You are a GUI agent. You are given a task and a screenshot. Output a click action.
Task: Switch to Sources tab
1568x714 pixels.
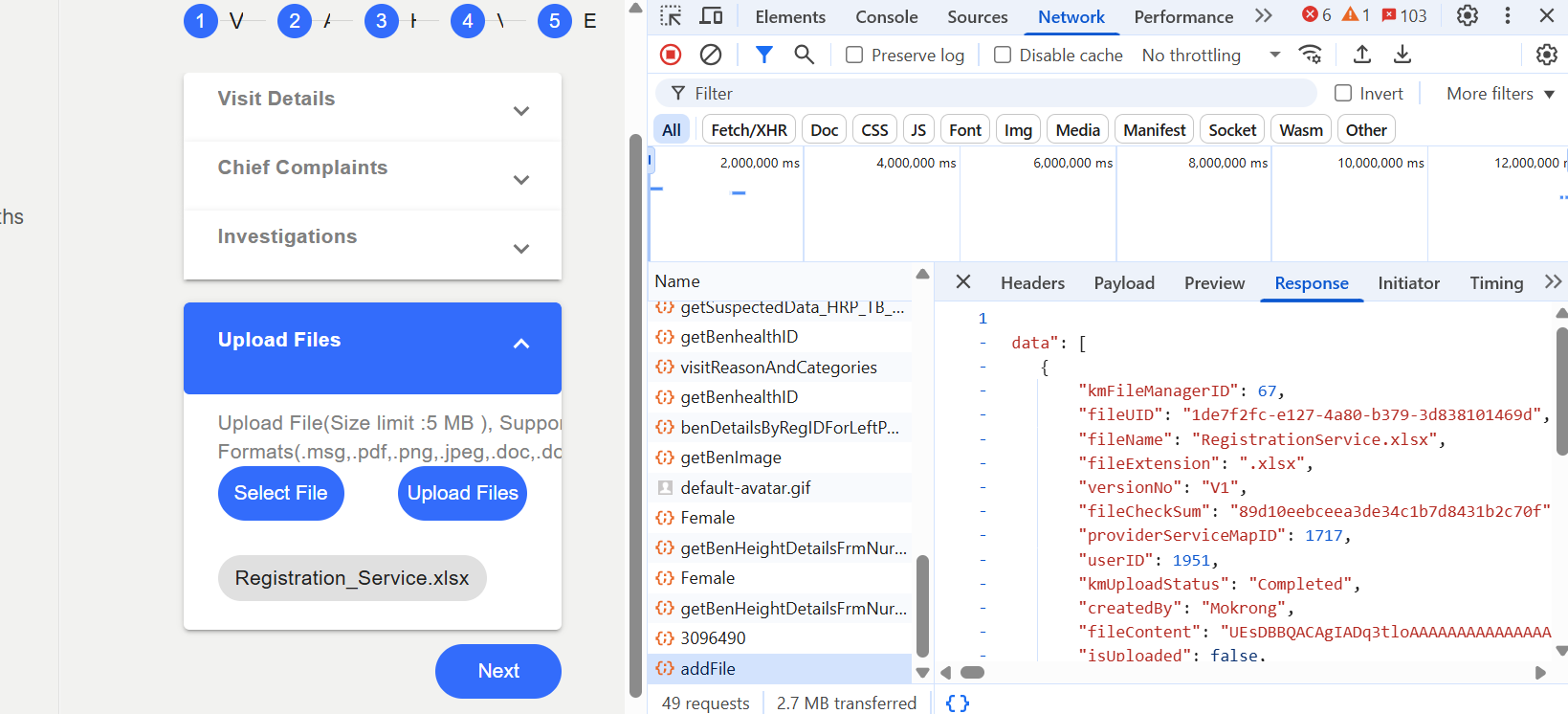click(978, 16)
